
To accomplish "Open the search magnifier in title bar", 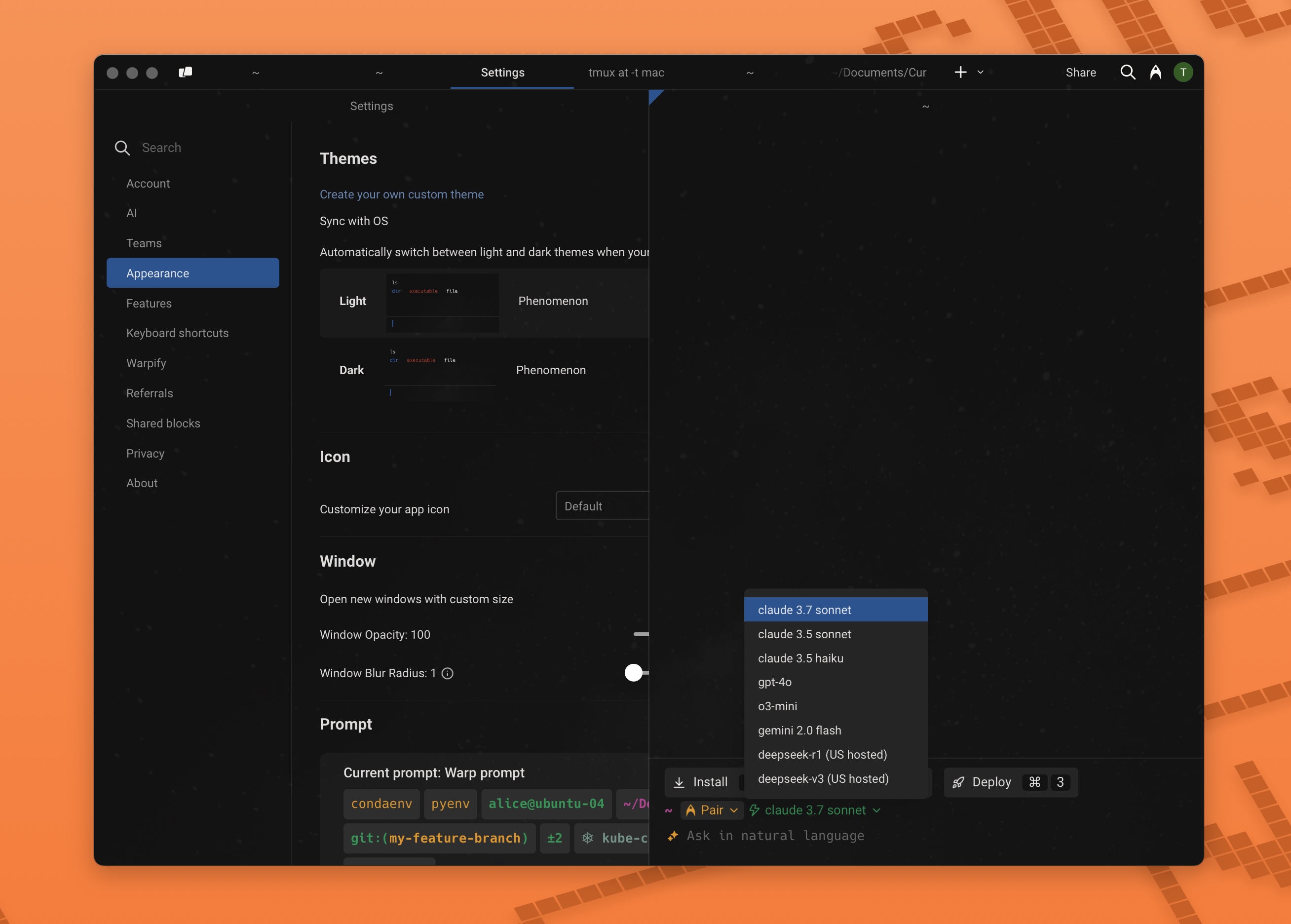I will click(x=1127, y=72).
